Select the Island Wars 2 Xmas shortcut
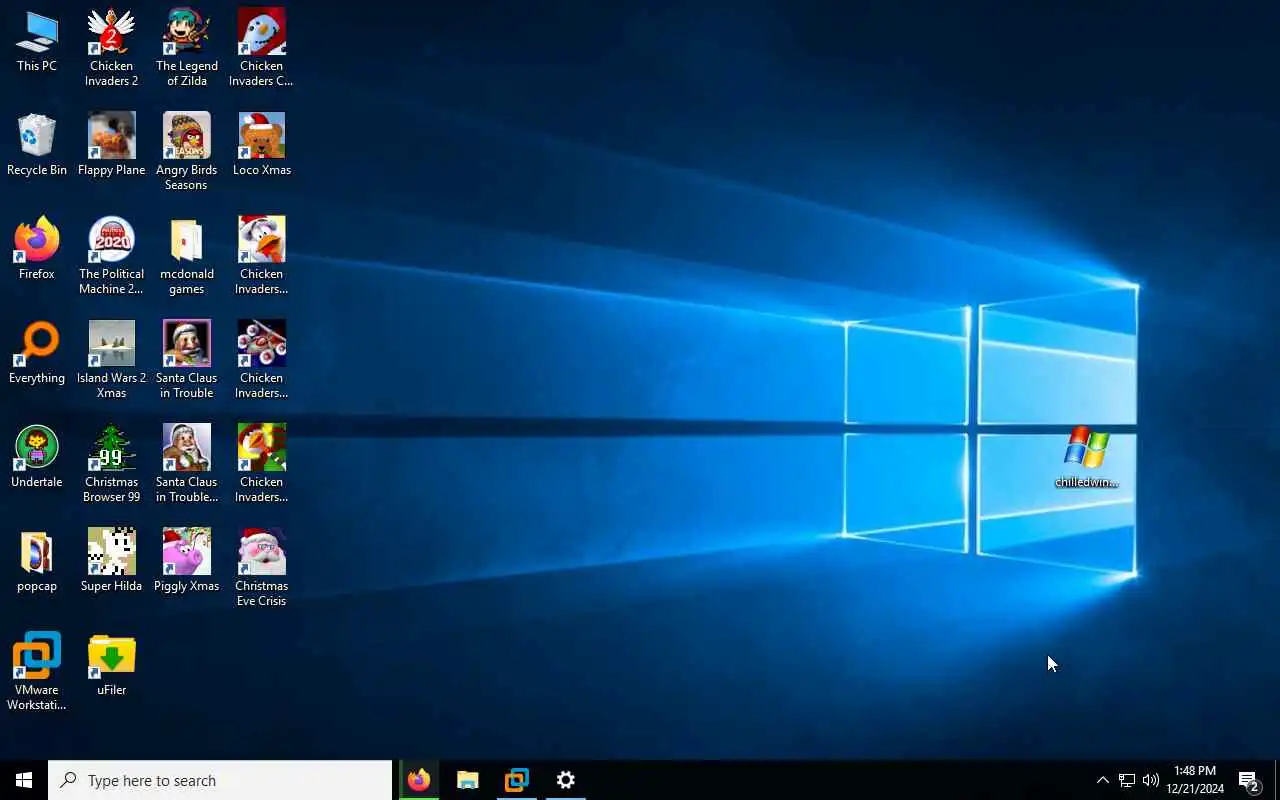Screen dimensions: 1280x800 (111, 360)
